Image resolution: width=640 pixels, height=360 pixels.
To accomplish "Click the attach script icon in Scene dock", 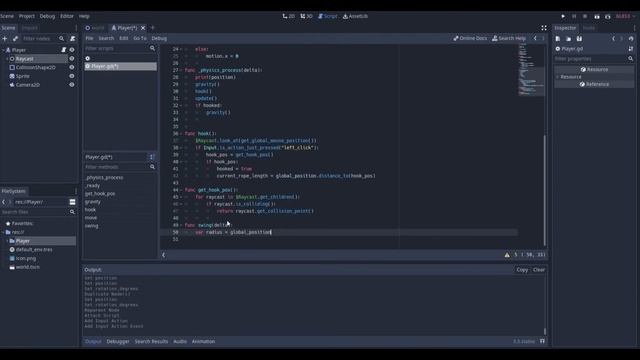I will tap(73, 38).
